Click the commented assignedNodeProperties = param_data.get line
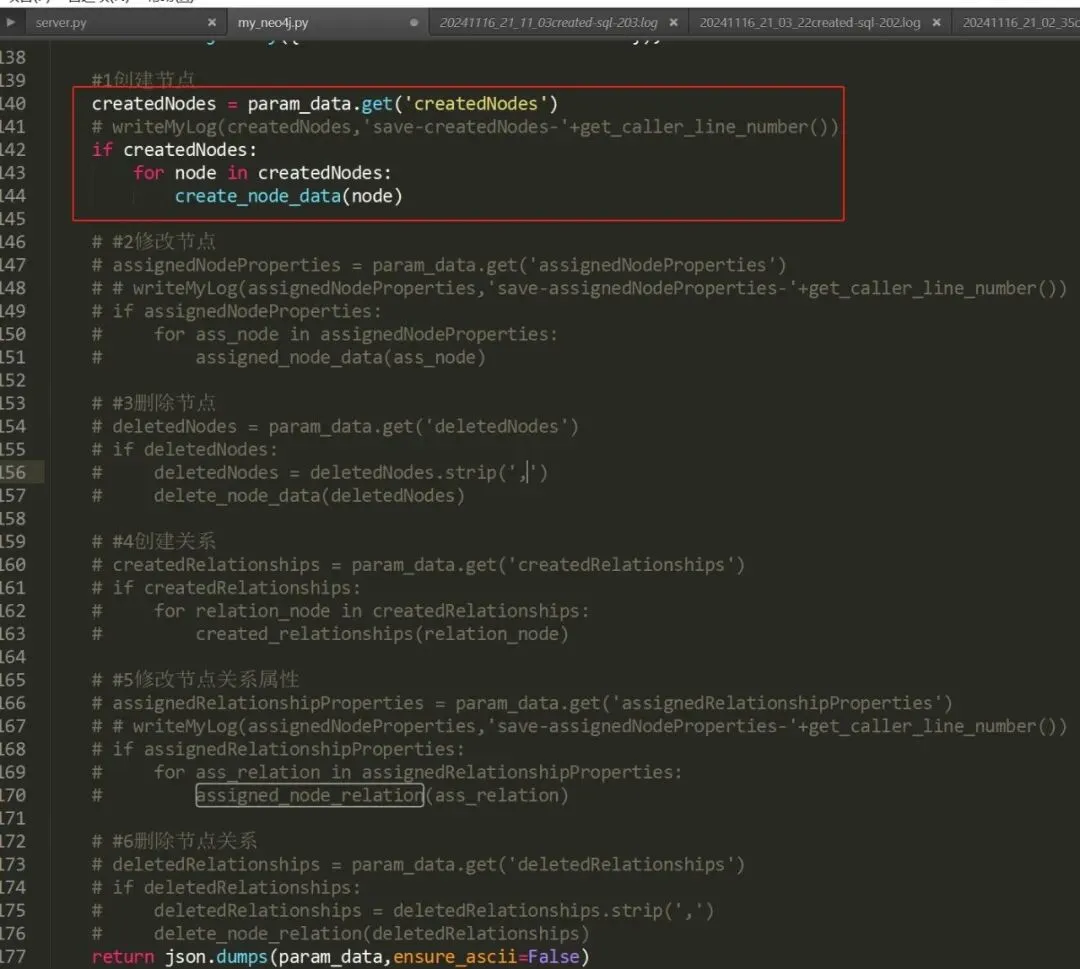Image resolution: width=1080 pixels, height=969 pixels. 439,265
